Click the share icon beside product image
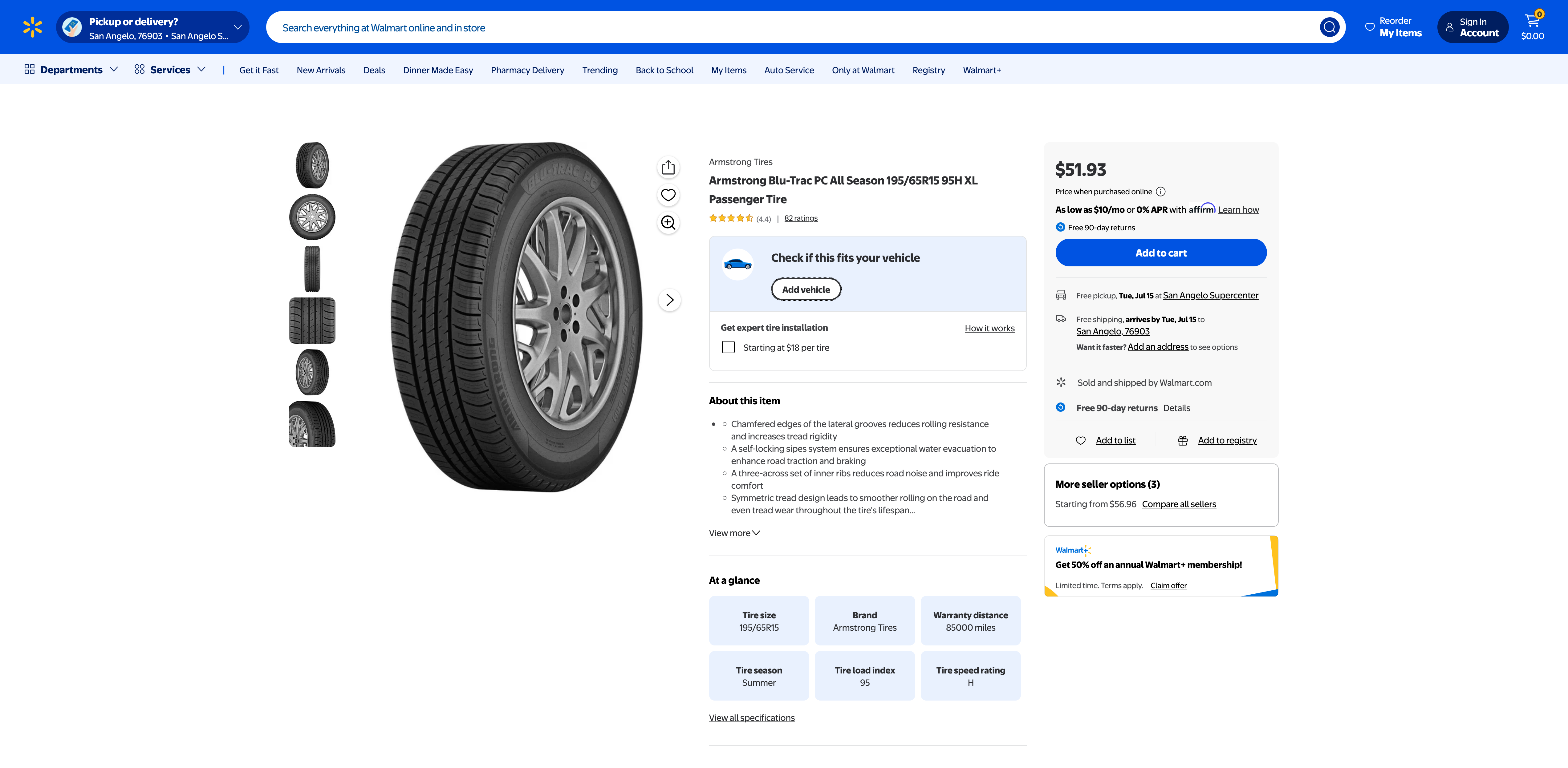The height and width of the screenshot is (768, 1568). [668, 167]
